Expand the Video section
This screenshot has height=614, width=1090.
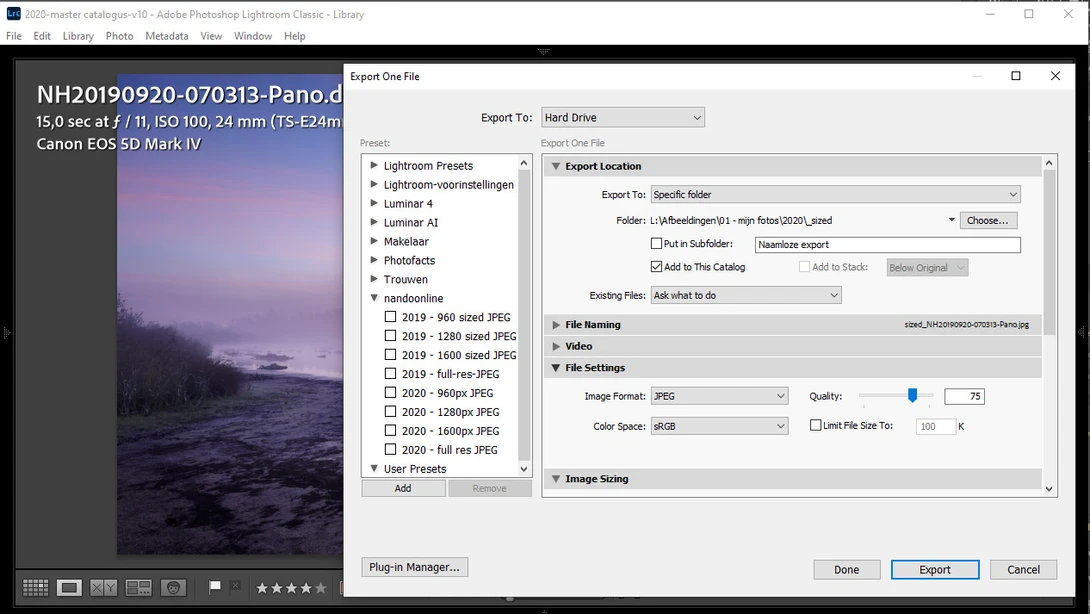click(x=555, y=346)
